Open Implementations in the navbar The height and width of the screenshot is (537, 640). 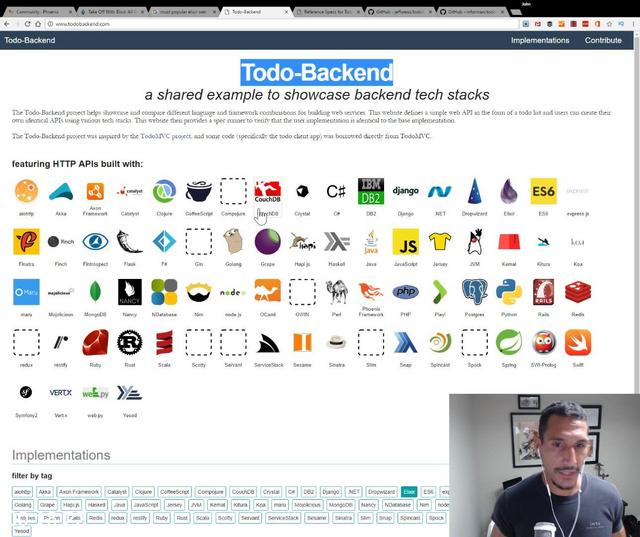[x=540, y=40]
